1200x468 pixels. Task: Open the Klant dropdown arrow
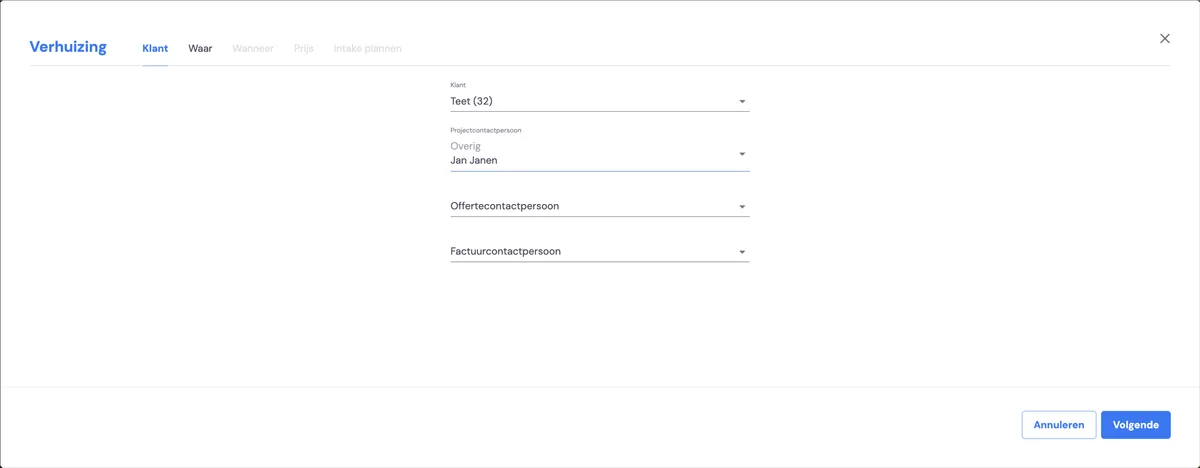(742, 102)
